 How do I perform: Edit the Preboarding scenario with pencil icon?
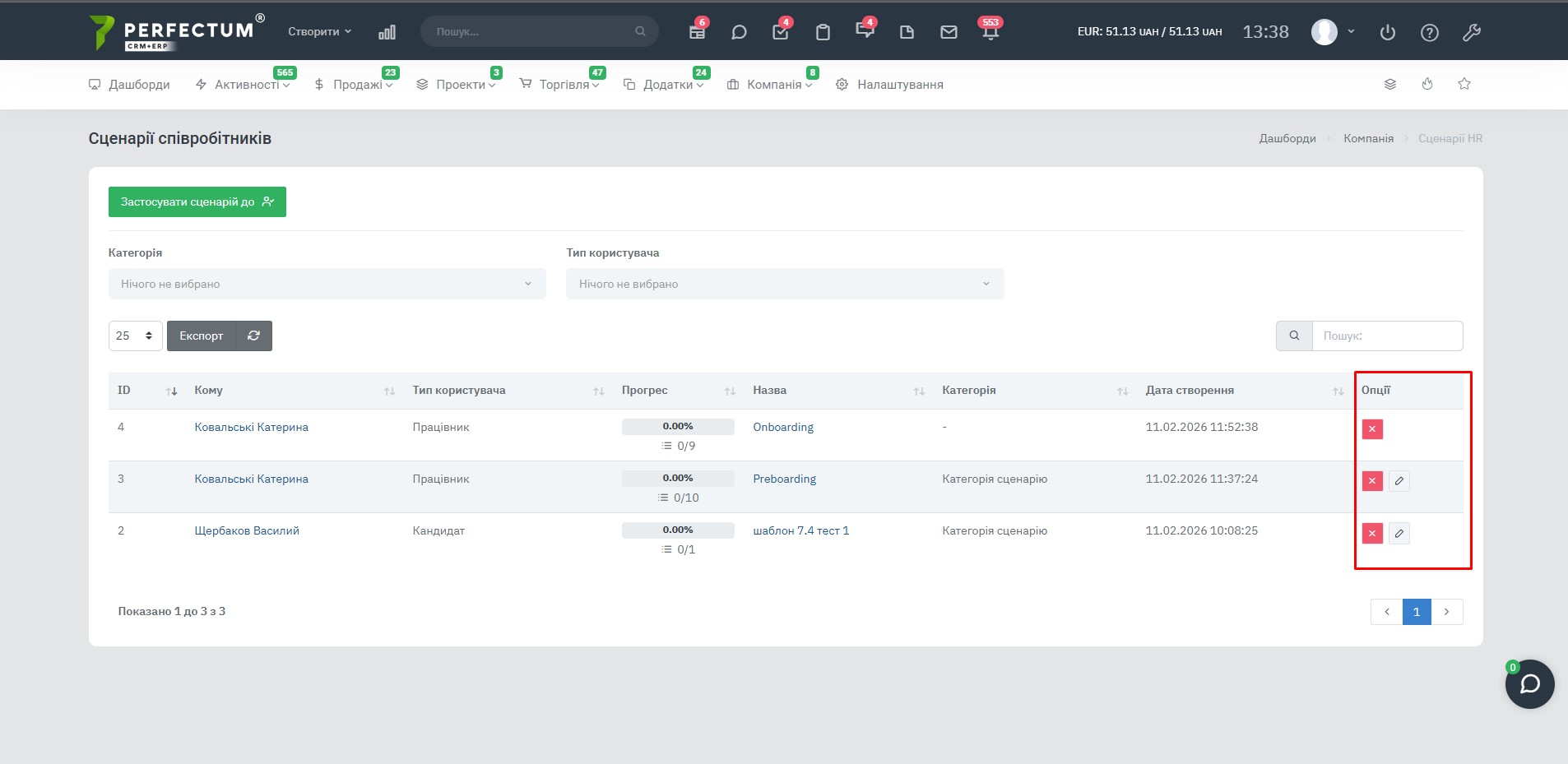pos(1399,481)
